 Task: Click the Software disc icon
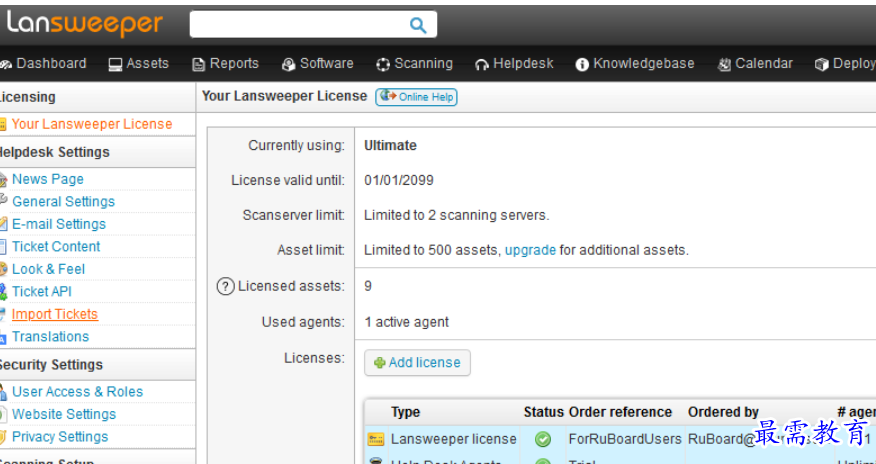[x=288, y=65]
